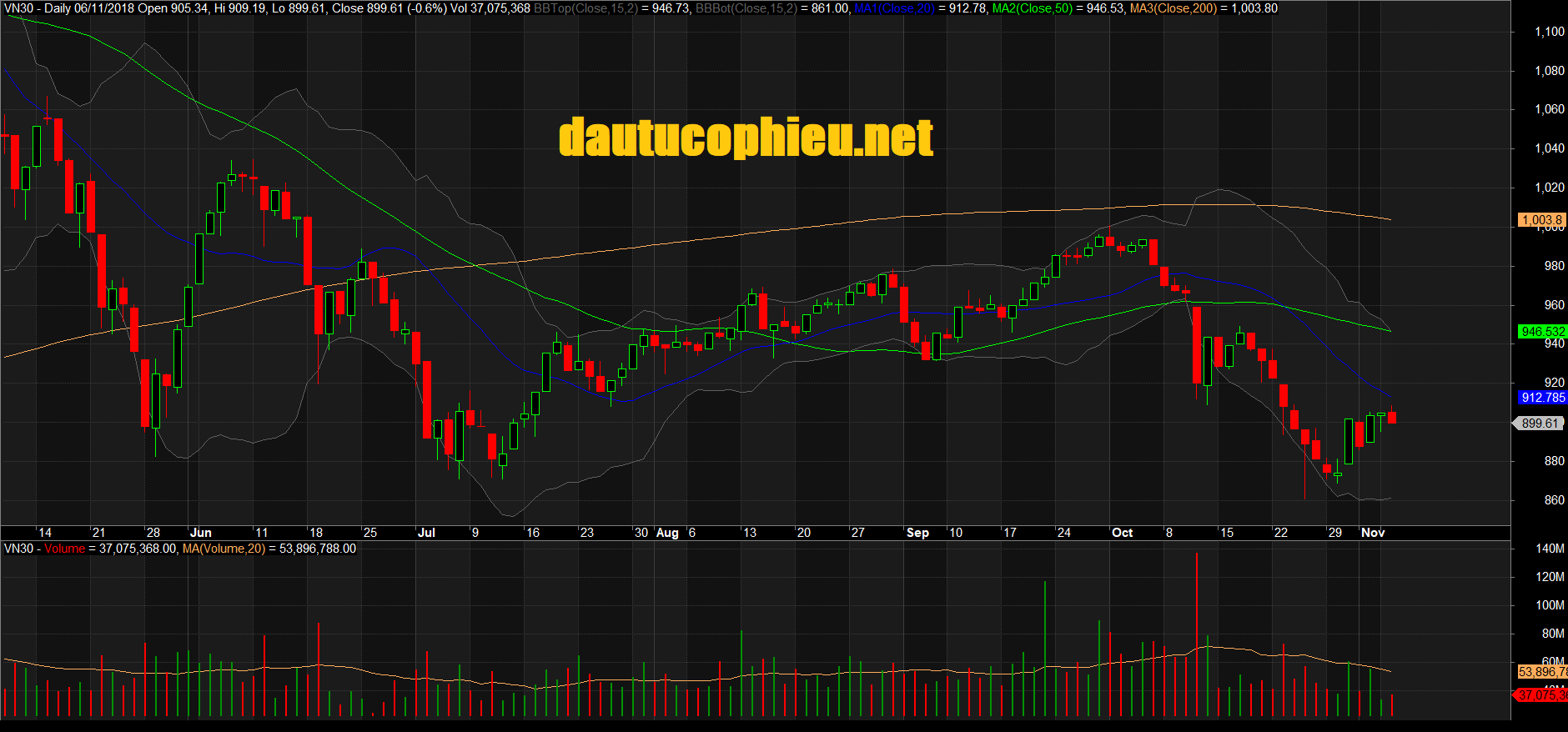Click day label 23 on the date axis
1568x732 pixels.
point(586,533)
